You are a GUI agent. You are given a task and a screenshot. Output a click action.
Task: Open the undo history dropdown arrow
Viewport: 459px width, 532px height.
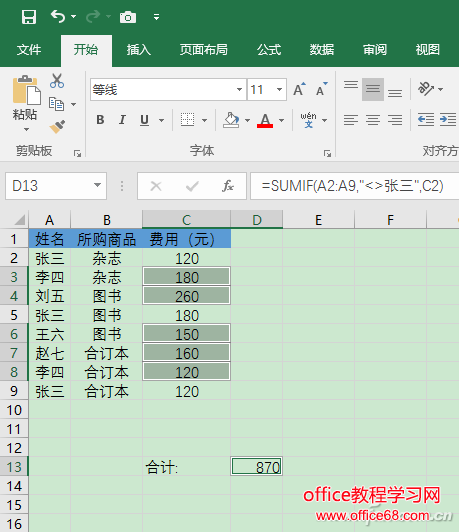(x=73, y=16)
